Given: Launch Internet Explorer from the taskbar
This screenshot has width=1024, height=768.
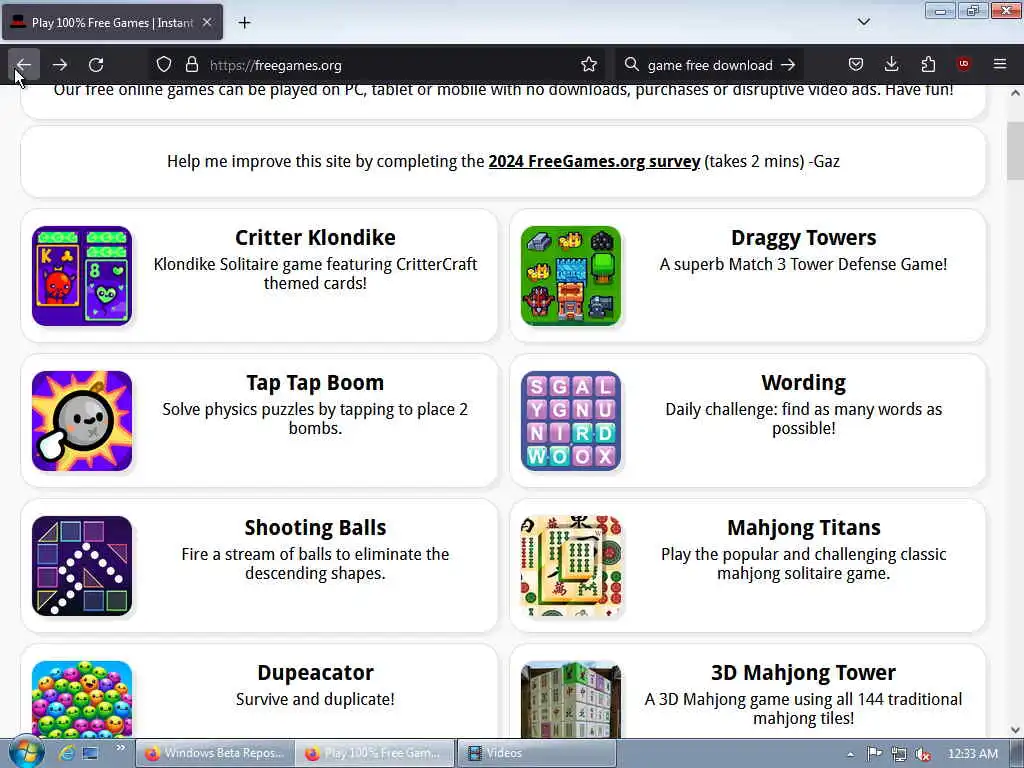Looking at the screenshot, I should tap(66, 753).
